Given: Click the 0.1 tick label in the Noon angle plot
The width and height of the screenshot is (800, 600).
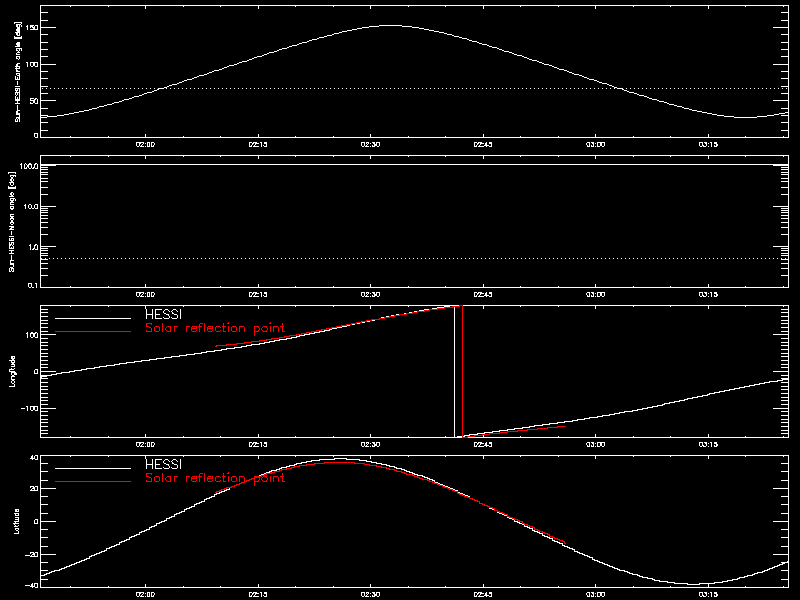Looking at the screenshot, I should point(33,285).
